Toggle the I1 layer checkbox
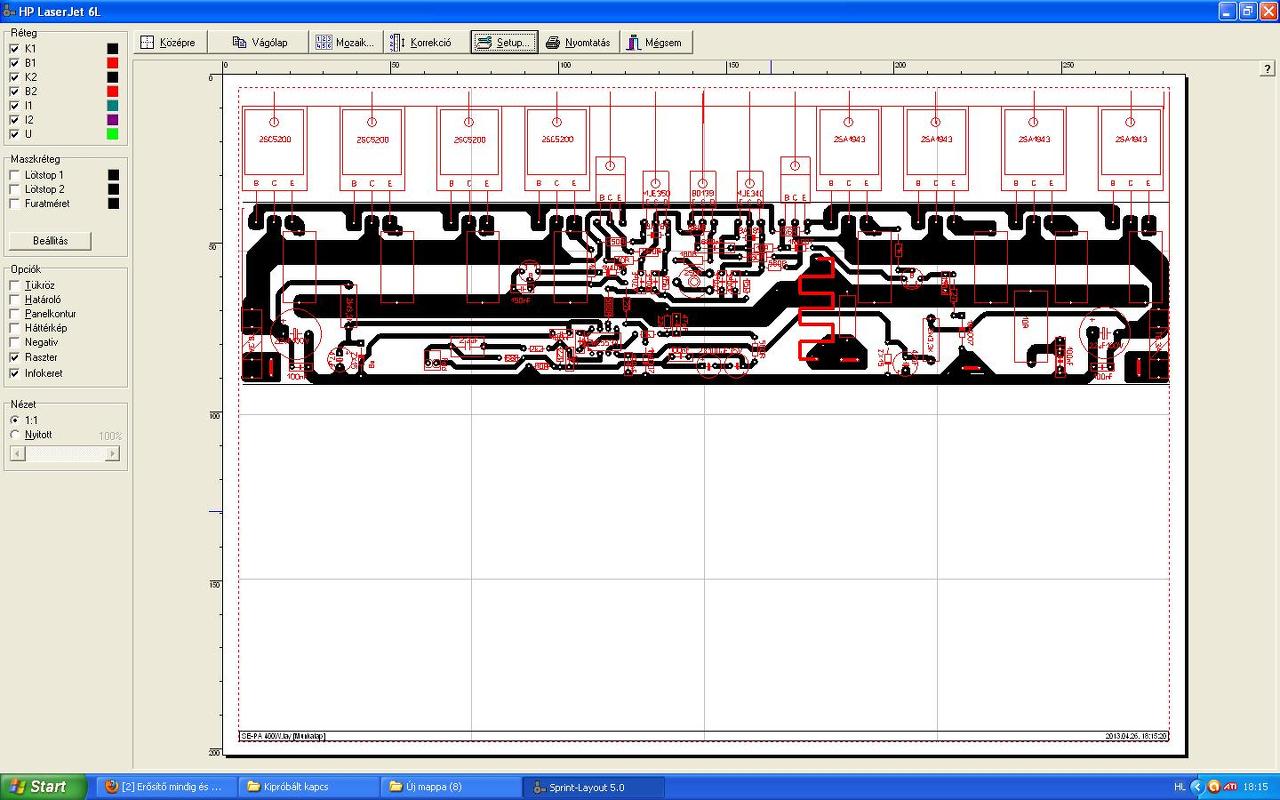The height and width of the screenshot is (800, 1280). (x=14, y=105)
